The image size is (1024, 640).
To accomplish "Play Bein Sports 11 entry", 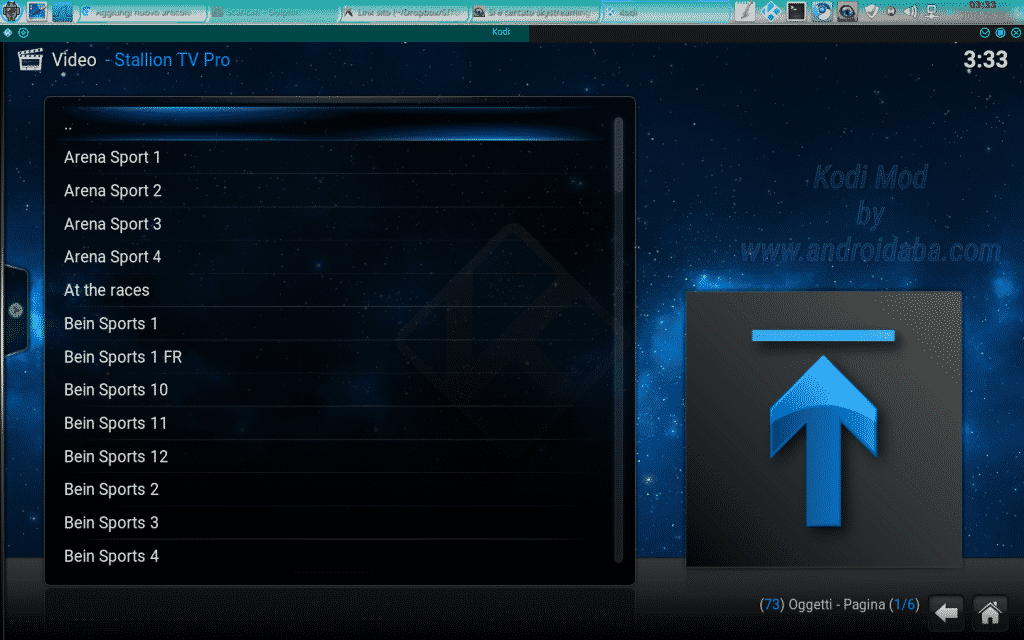I will click(x=330, y=423).
